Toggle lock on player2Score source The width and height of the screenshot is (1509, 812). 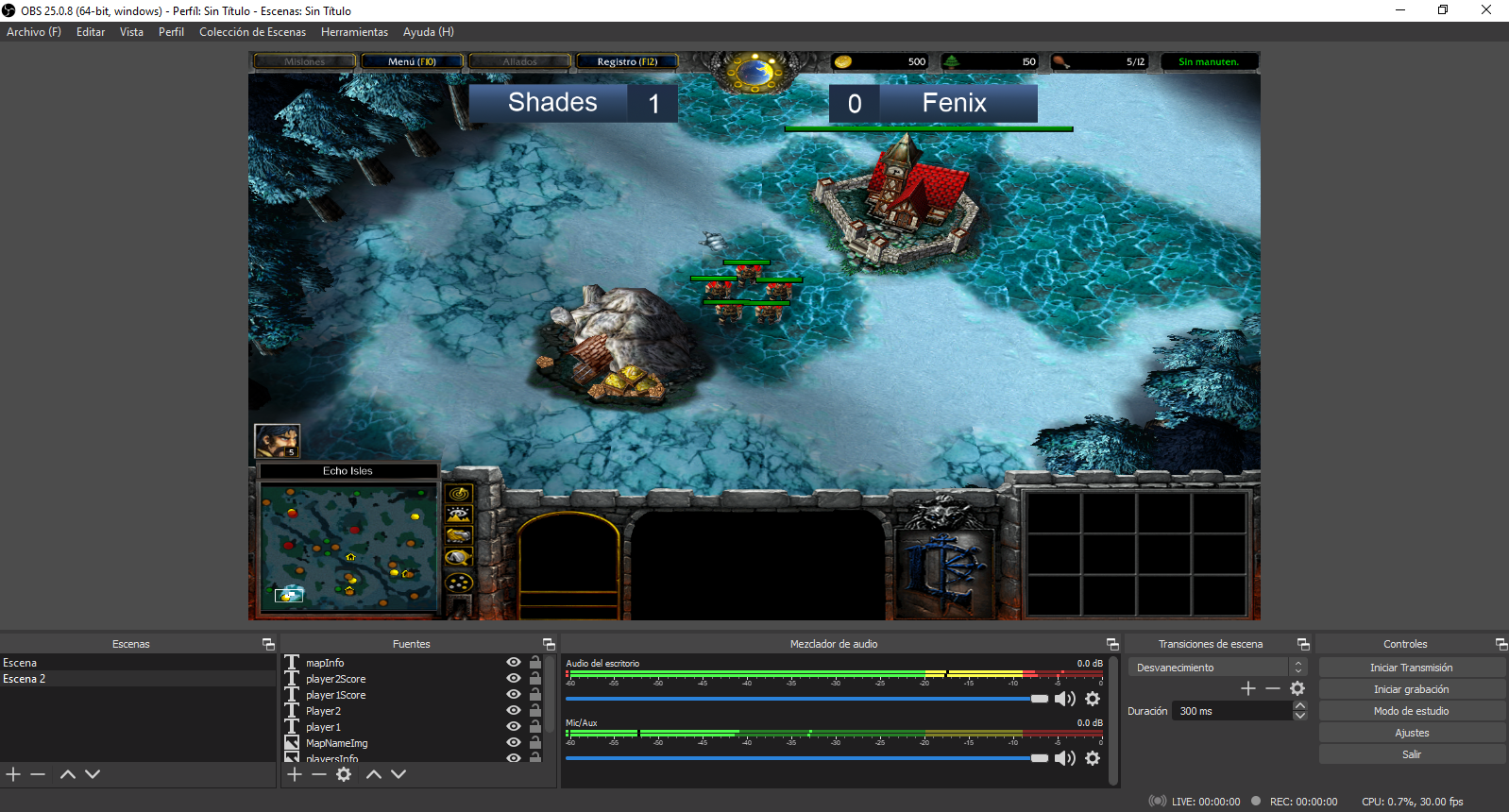click(x=535, y=679)
